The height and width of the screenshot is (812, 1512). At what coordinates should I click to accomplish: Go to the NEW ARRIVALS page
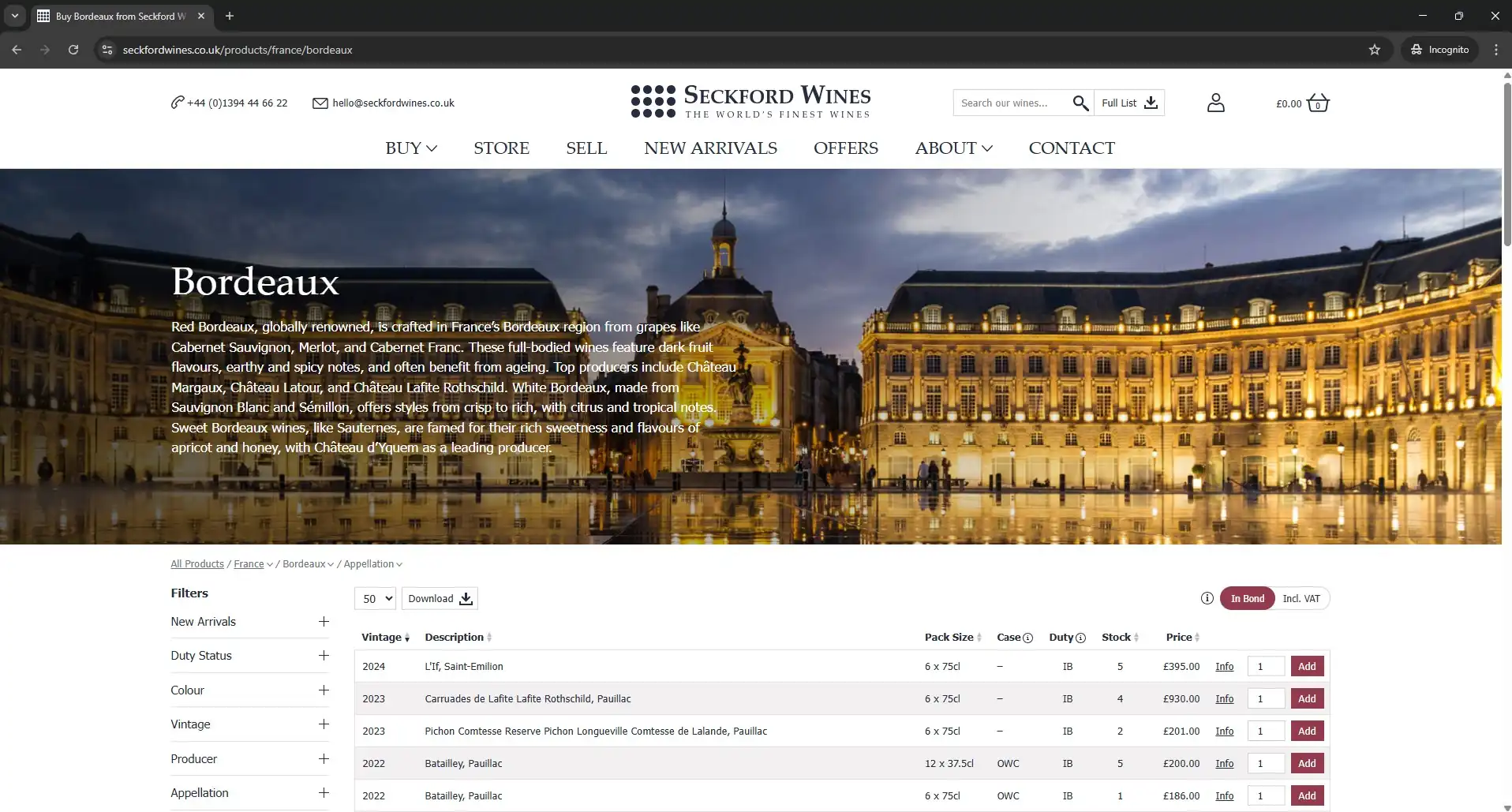[710, 148]
